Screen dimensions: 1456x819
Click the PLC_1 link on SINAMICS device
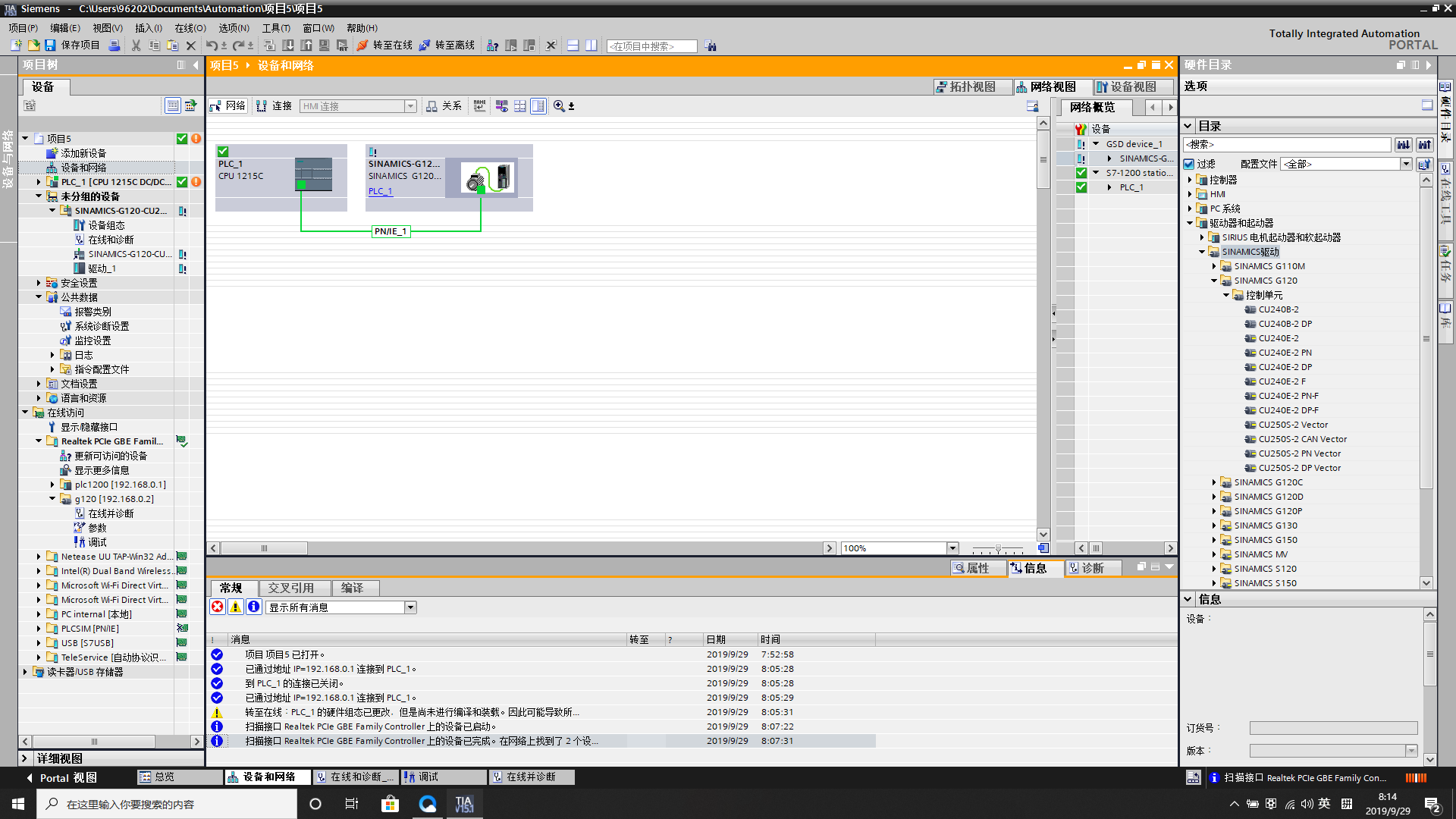[x=380, y=191]
